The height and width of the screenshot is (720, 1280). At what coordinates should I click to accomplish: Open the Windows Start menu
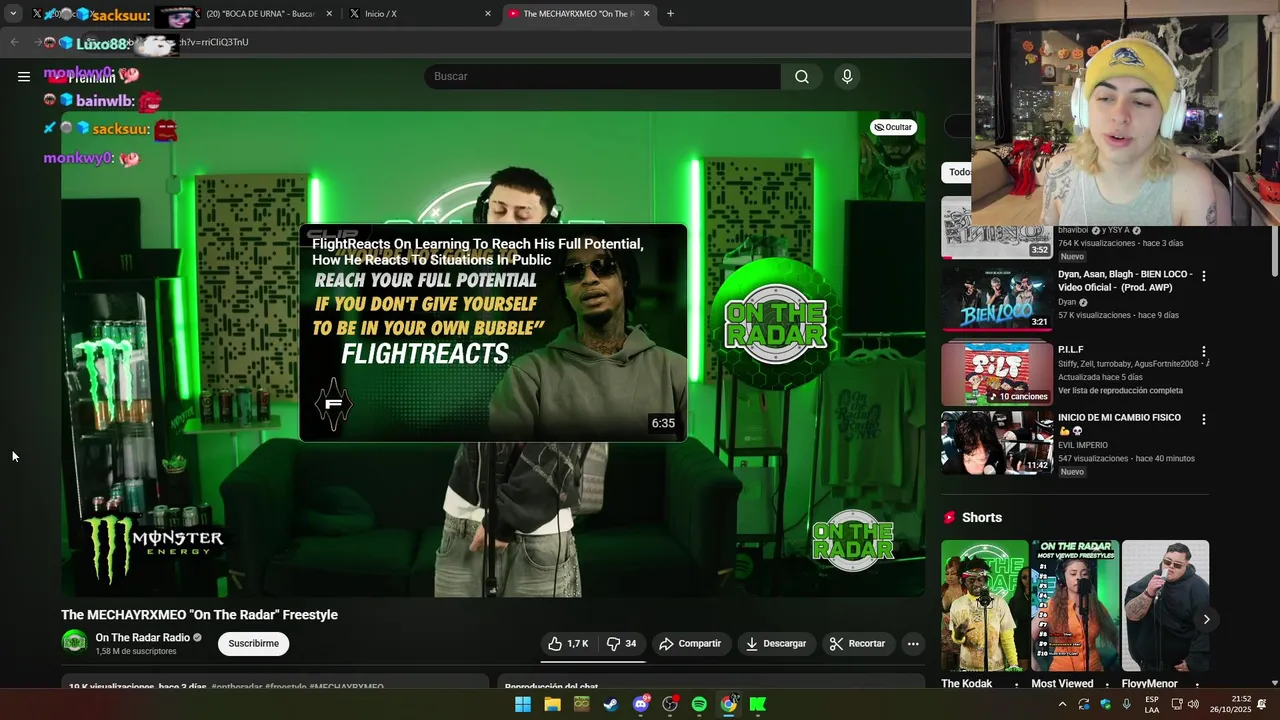pos(523,704)
